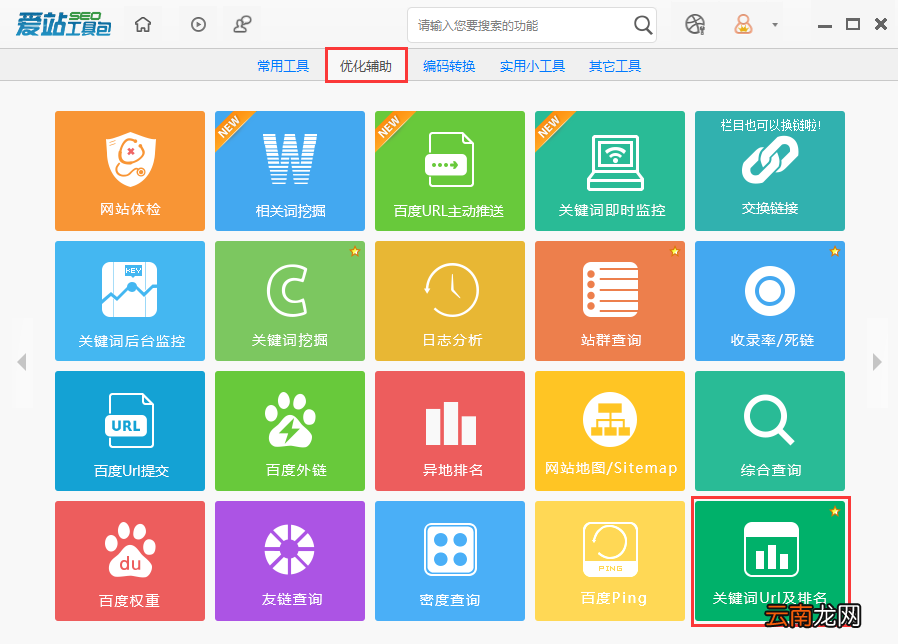The height and width of the screenshot is (644, 898).
Task: Click the 爱站SEO工具包 logo
Action: (63, 24)
